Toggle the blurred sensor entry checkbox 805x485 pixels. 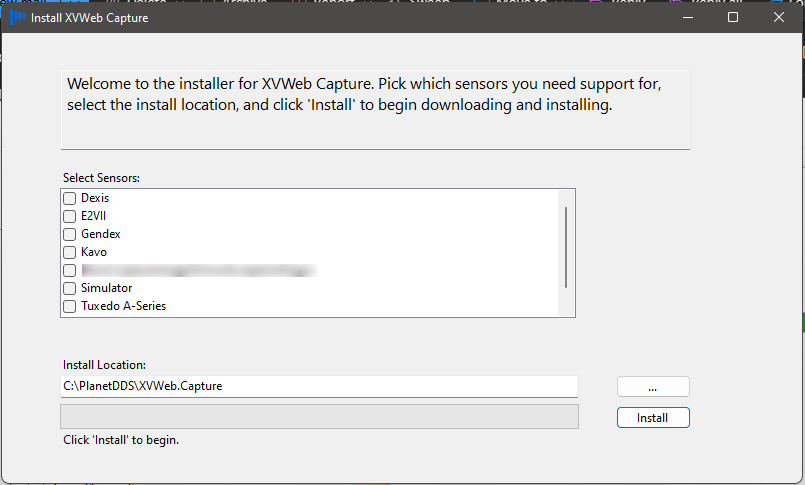click(70, 271)
